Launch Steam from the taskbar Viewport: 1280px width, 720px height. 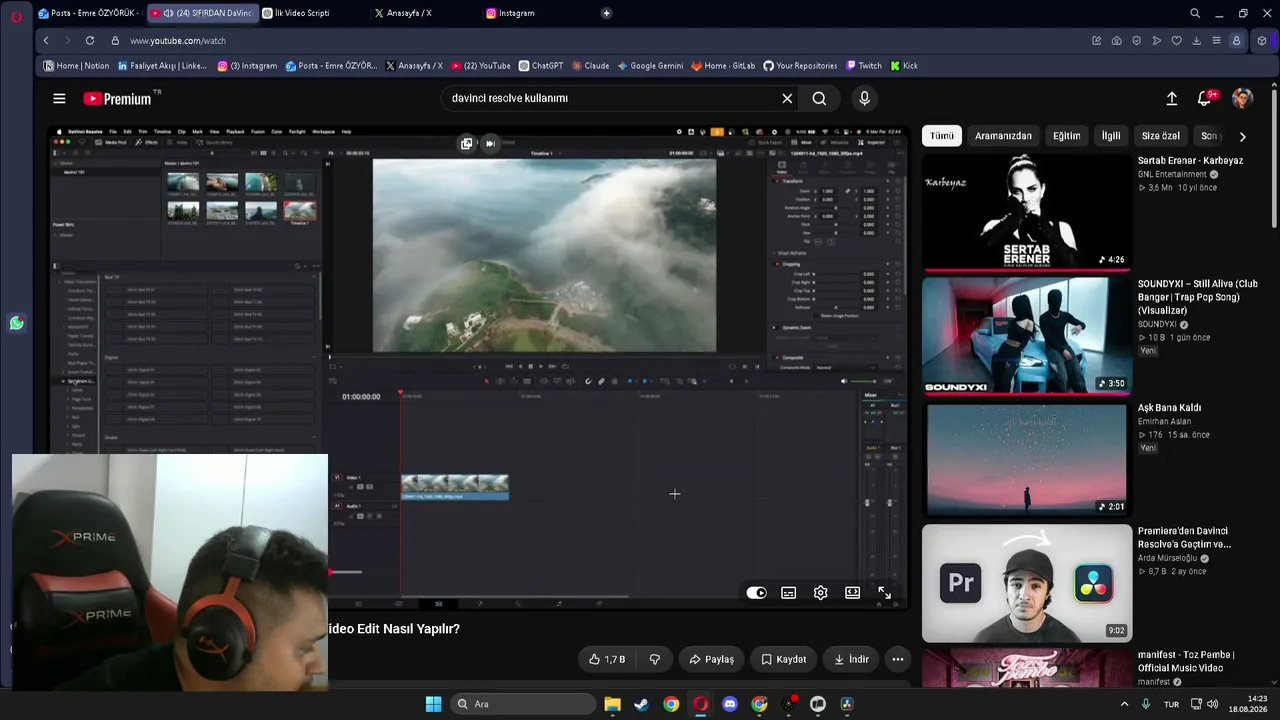[641, 704]
